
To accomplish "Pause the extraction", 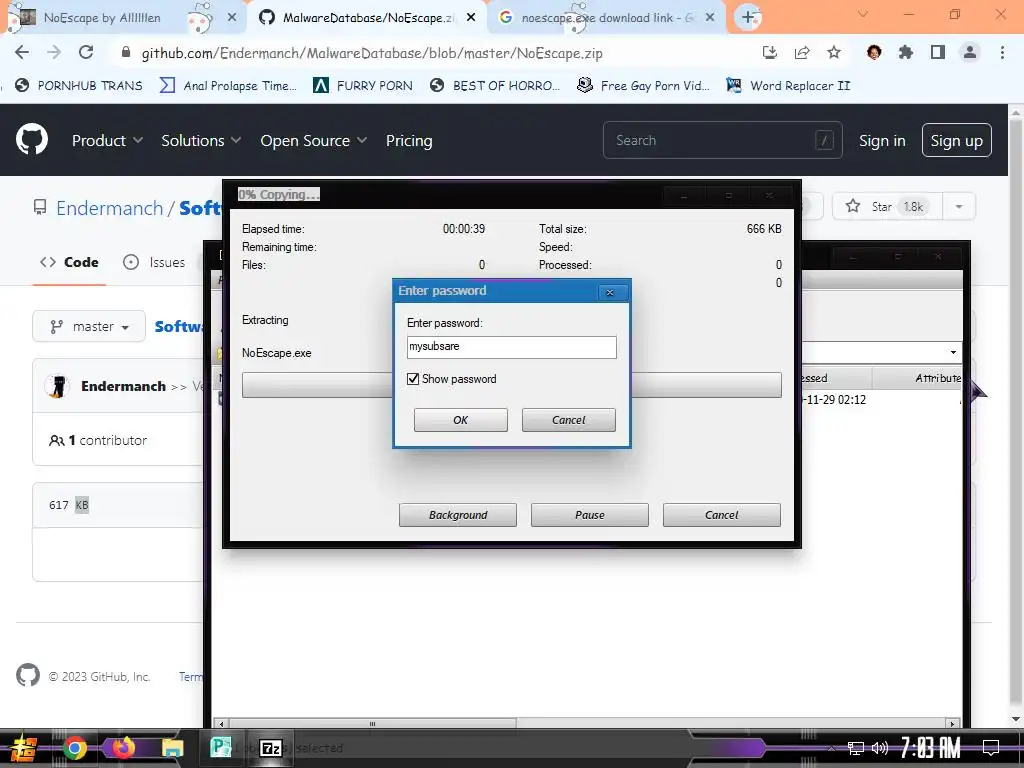I will point(590,515).
